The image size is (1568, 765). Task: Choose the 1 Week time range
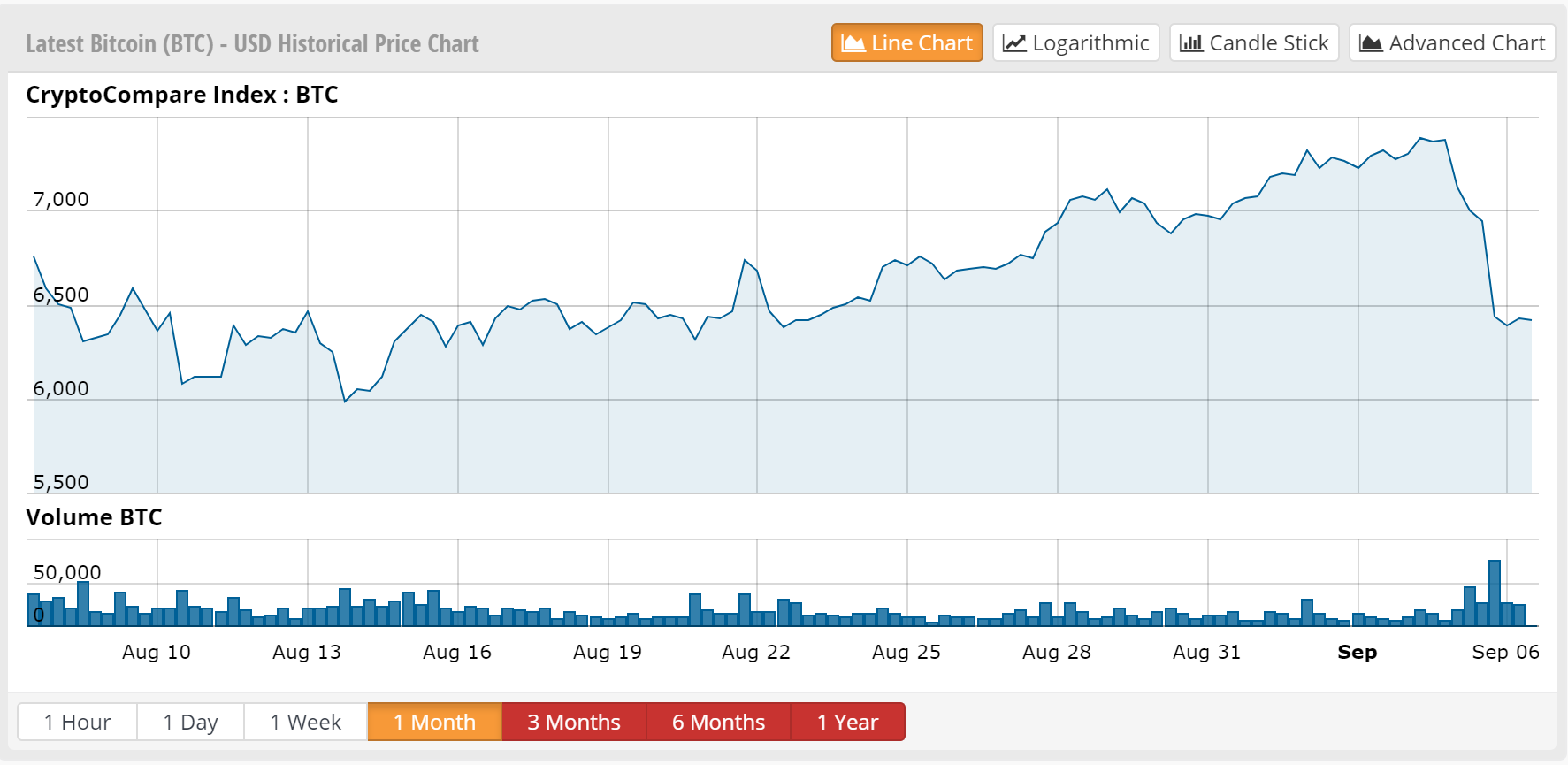pyautogui.click(x=305, y=722)
